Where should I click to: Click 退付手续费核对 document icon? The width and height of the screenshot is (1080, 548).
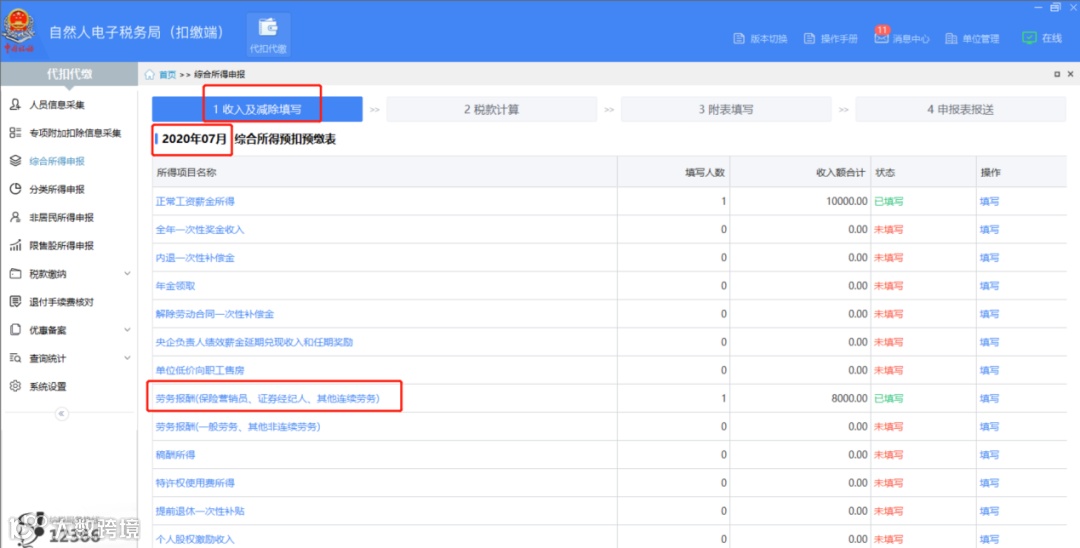(15, 302)
